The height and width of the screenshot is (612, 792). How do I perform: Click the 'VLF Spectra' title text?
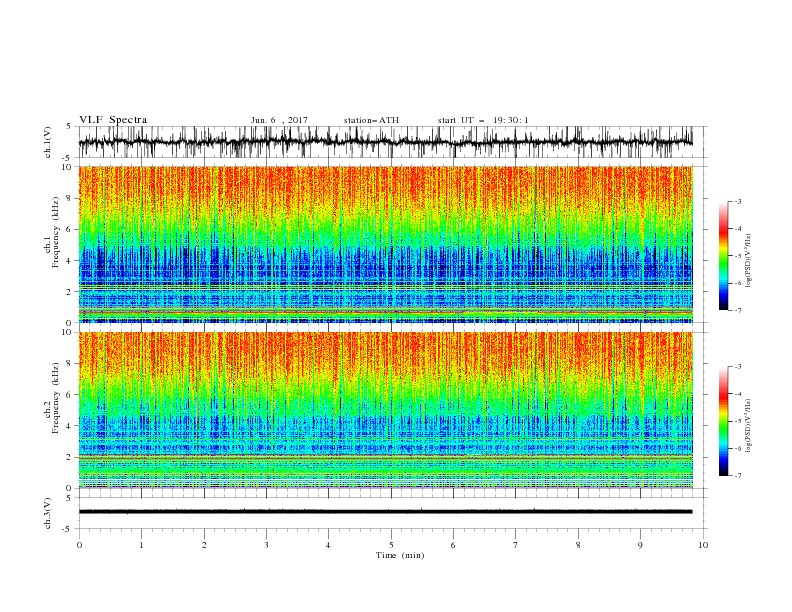pyautogui.click(x=113, y=120)
